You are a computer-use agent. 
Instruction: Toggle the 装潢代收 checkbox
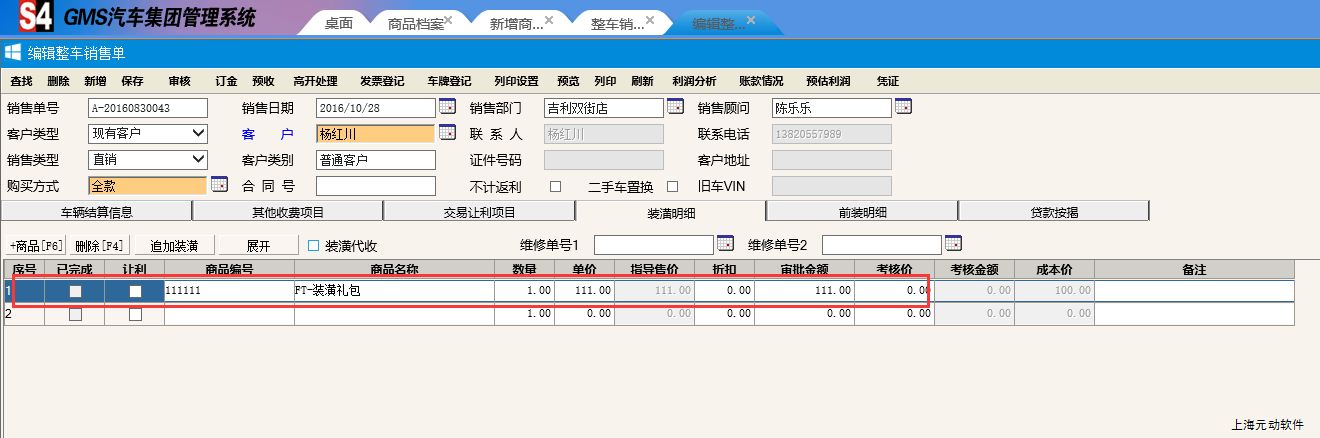click(x=314, y=245)
